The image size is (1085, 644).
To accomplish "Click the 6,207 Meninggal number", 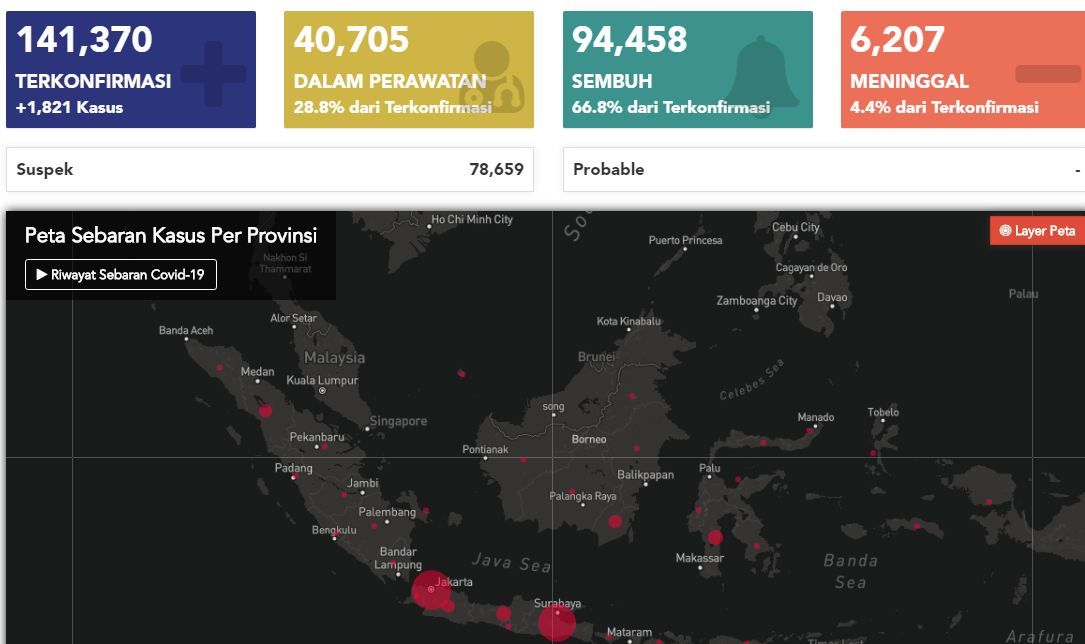I will point(898,40).
